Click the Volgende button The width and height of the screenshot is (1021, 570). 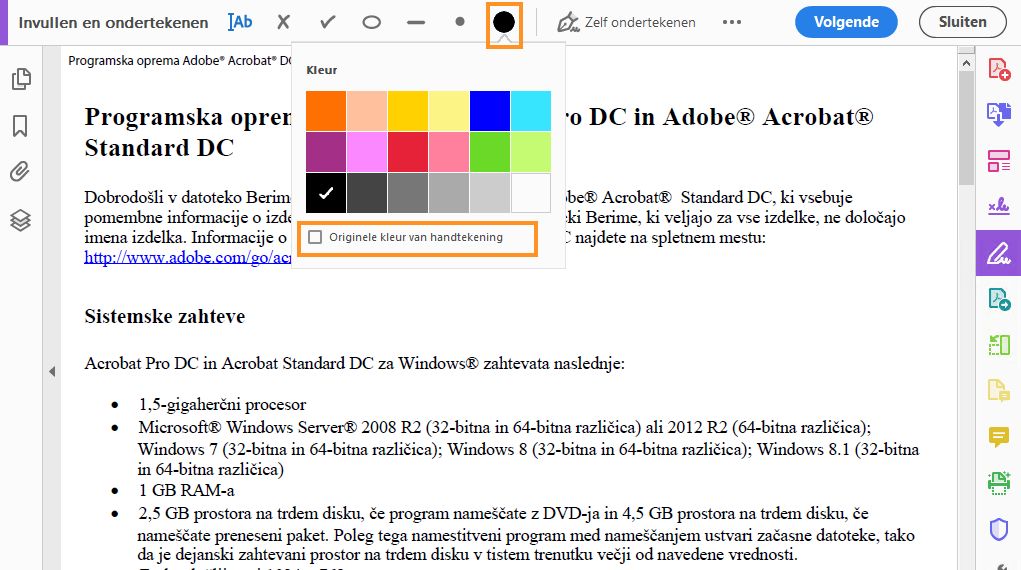click(x=846, y=22)
